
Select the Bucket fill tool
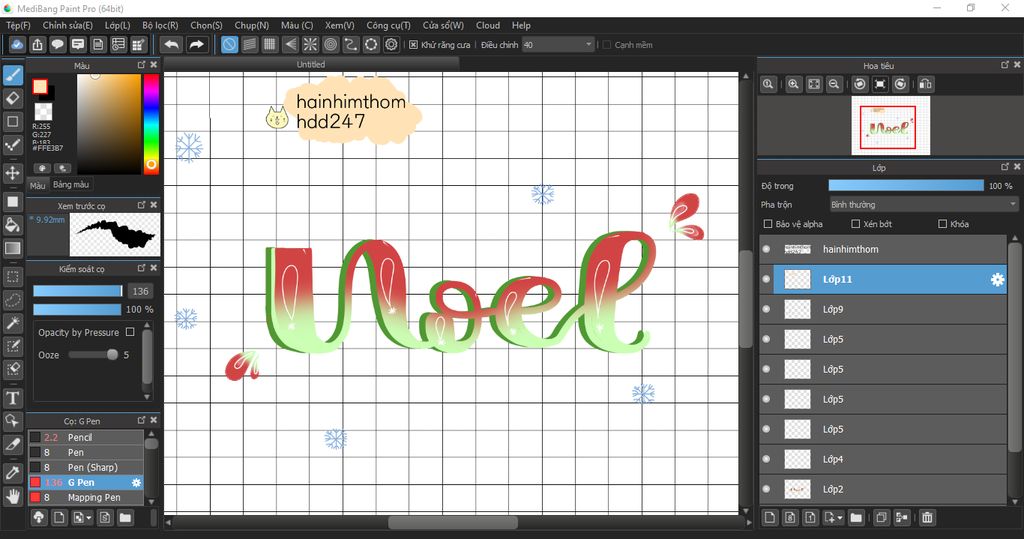pos(12,225)
